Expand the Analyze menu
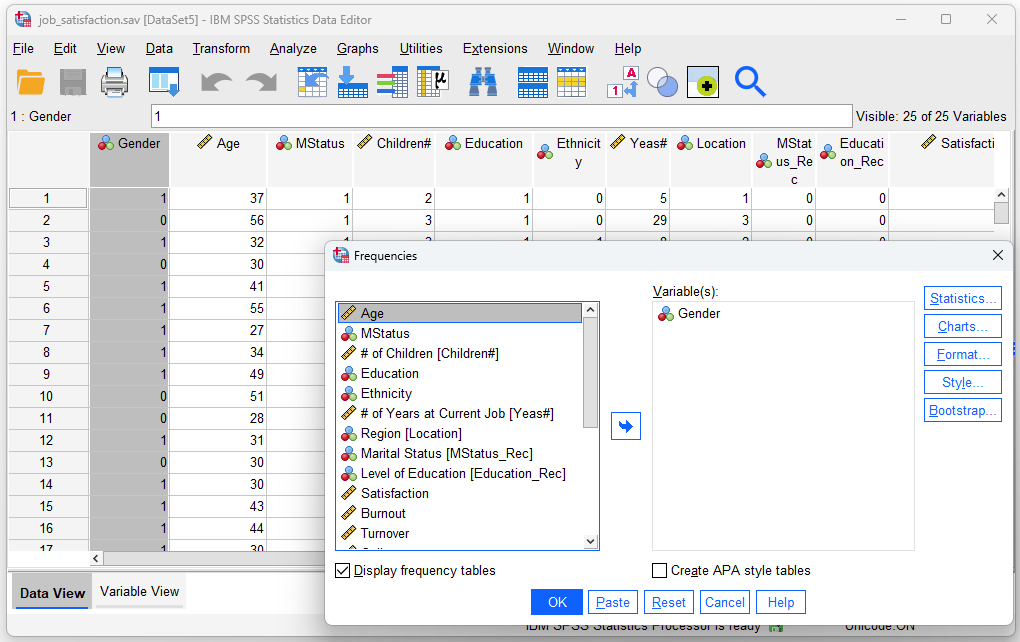1020x642 pixels. pyautogui.click(x=293, y=48)
